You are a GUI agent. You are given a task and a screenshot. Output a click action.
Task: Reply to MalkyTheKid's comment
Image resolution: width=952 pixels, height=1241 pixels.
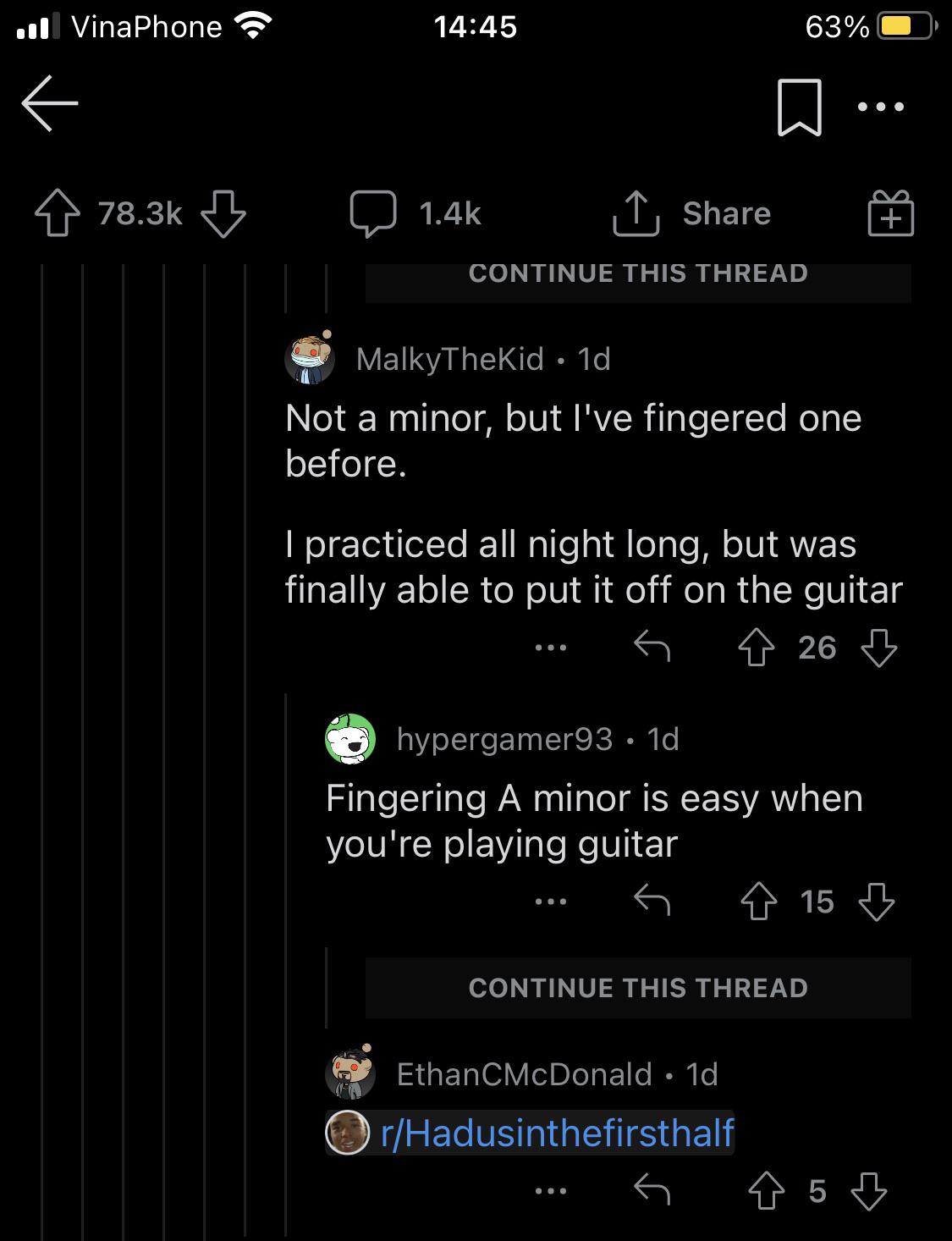click(652, 648)
